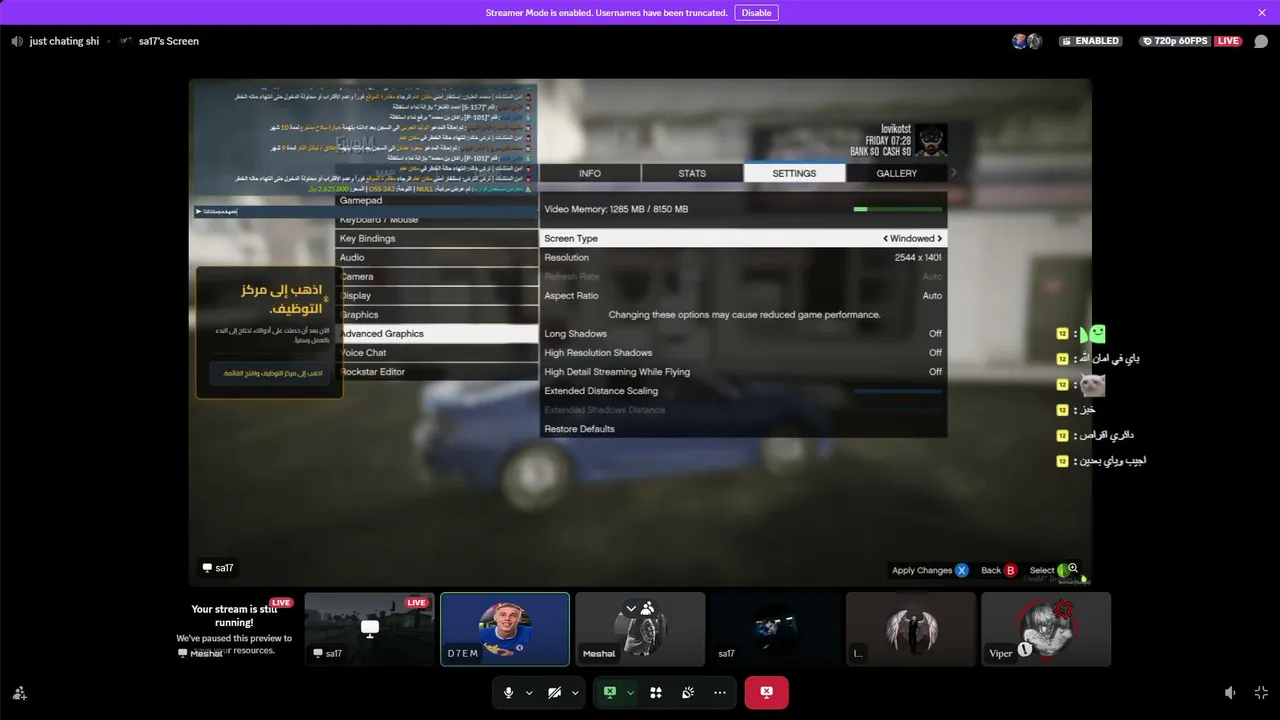Click the Select prompt
The image size is (1280, 720).
tap(1049, 570)
